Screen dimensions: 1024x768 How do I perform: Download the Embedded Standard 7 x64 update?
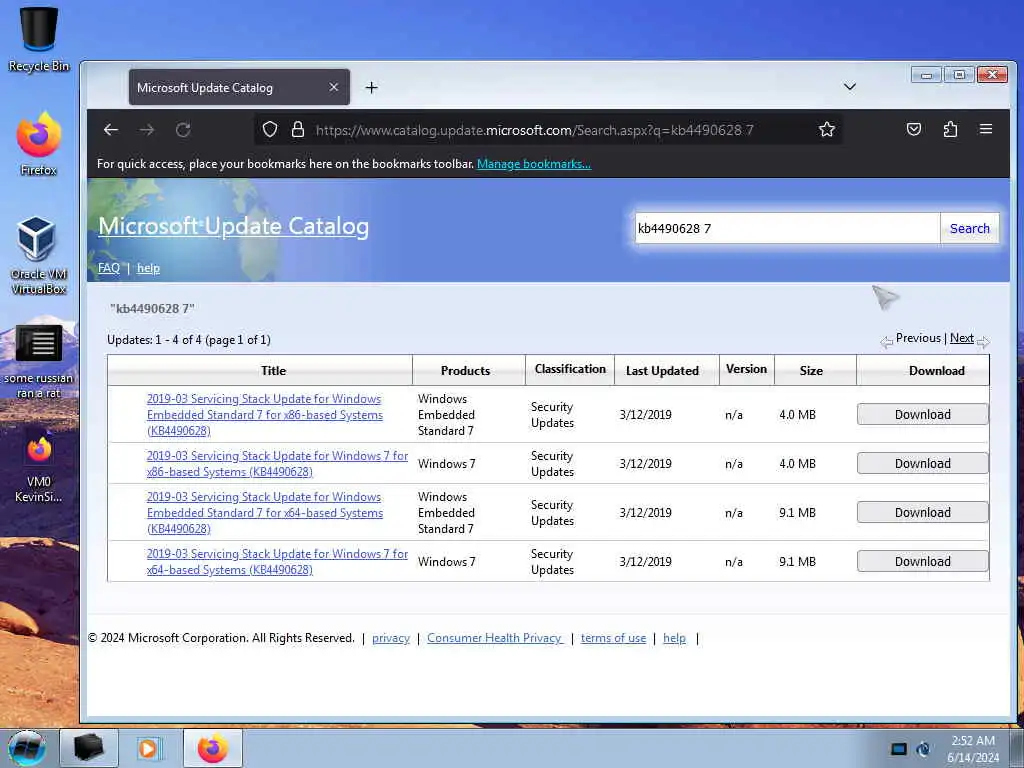[923, 512]
